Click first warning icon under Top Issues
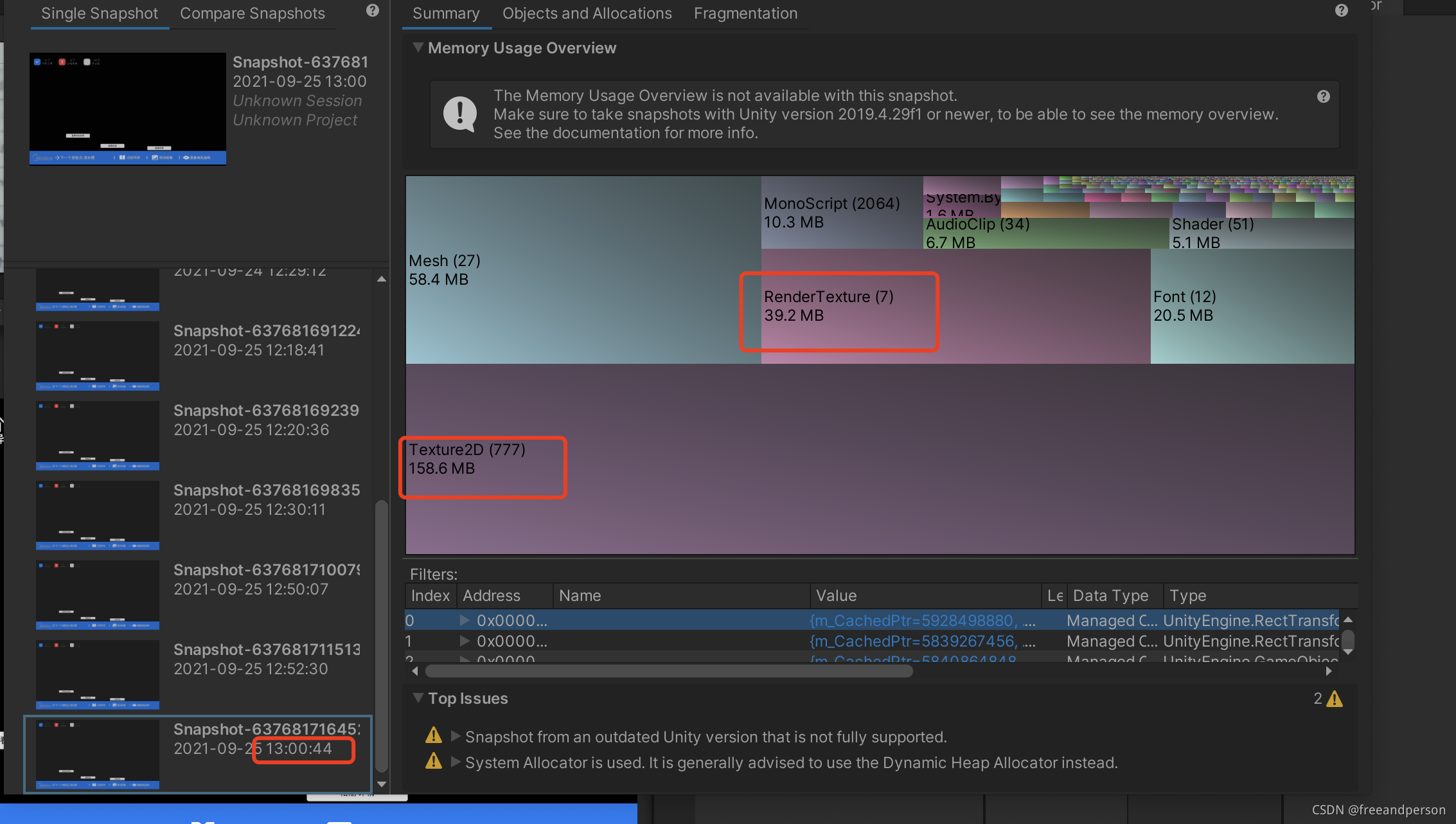The image size is (1456, 824). [434, 735]
